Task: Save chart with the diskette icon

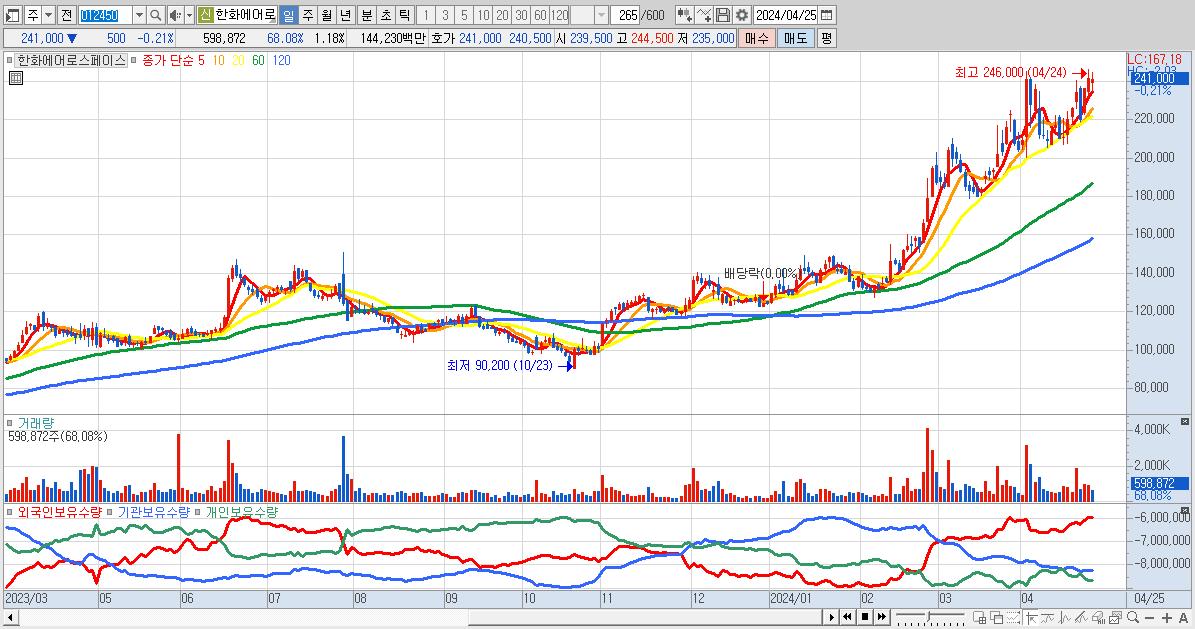Action: coord(722,15)
